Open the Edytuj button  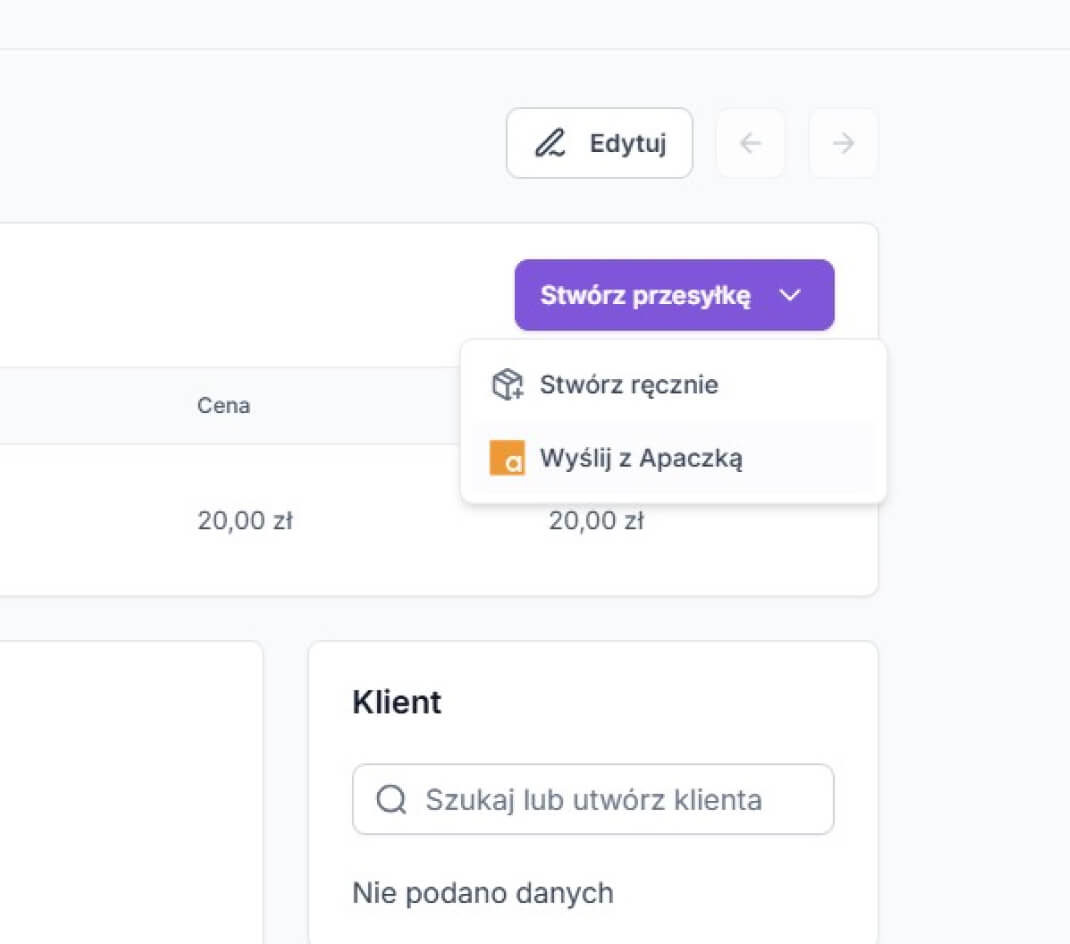[599, 143]
